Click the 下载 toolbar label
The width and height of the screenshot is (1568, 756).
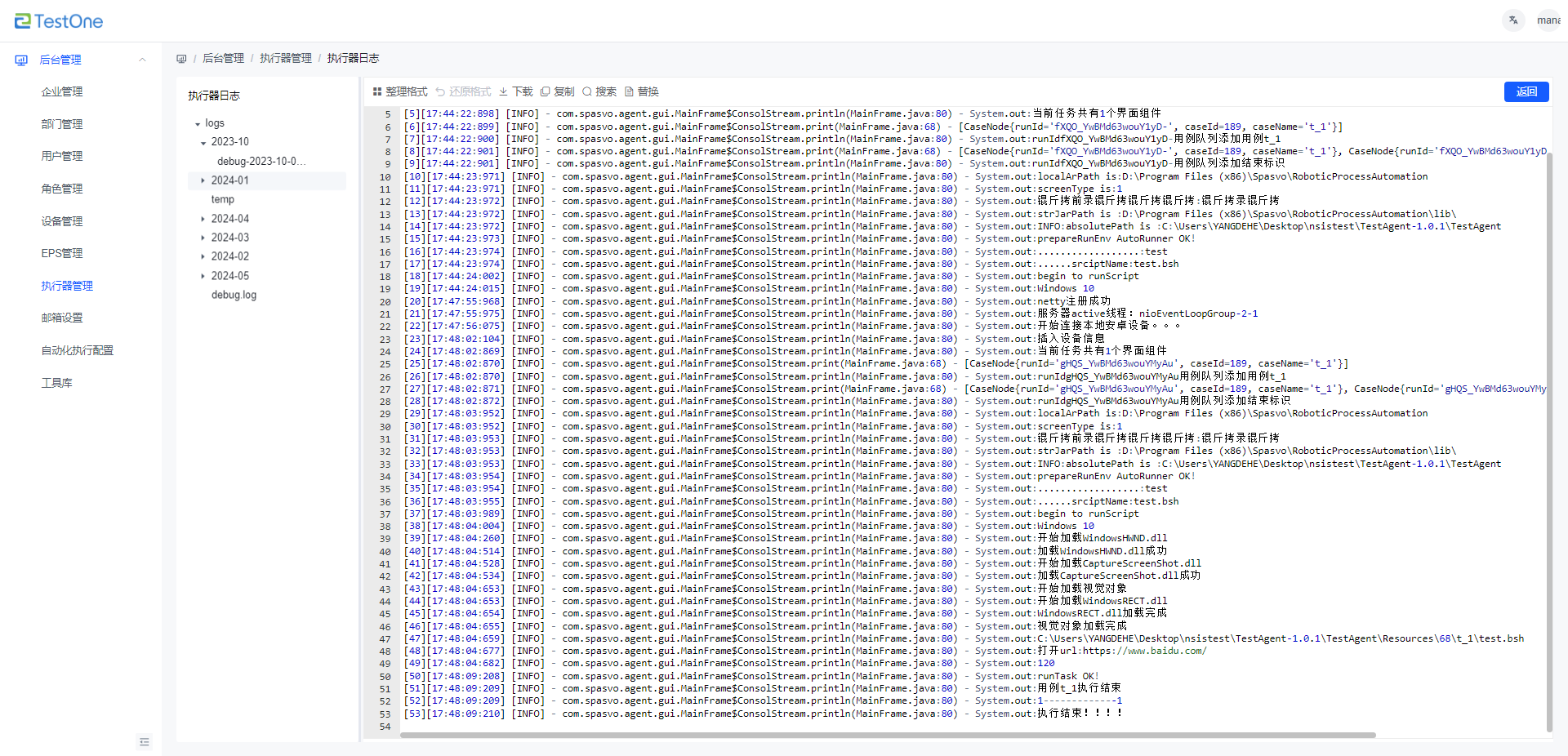(523, 91)
